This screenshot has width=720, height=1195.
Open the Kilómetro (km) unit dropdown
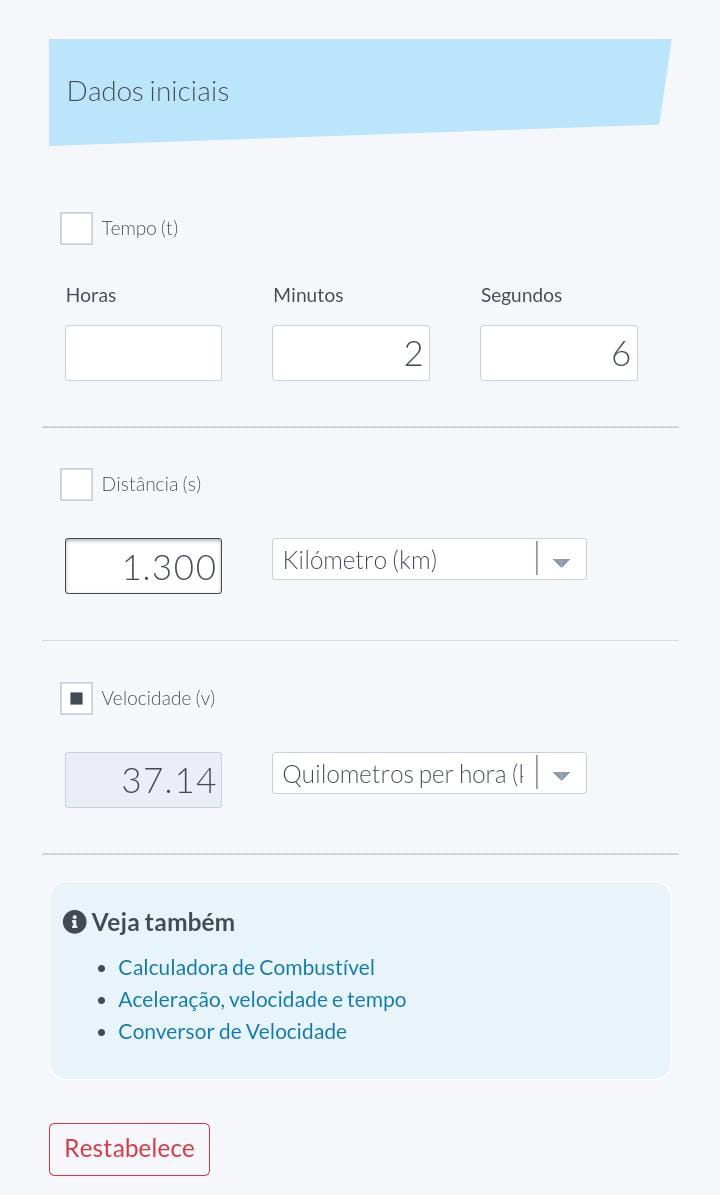[x=429, y=560]
